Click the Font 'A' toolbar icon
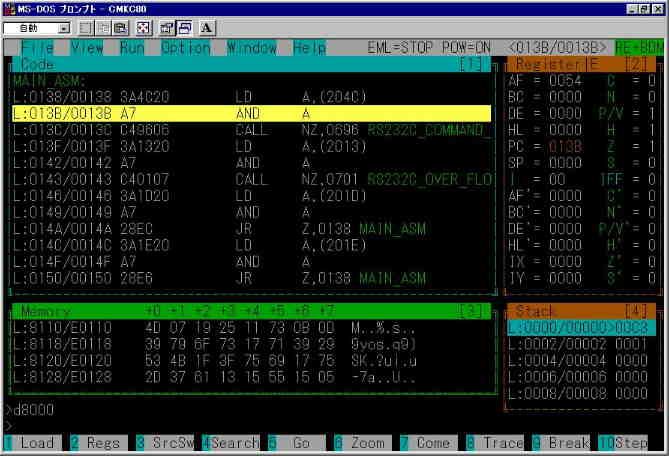 click(207, 28)
